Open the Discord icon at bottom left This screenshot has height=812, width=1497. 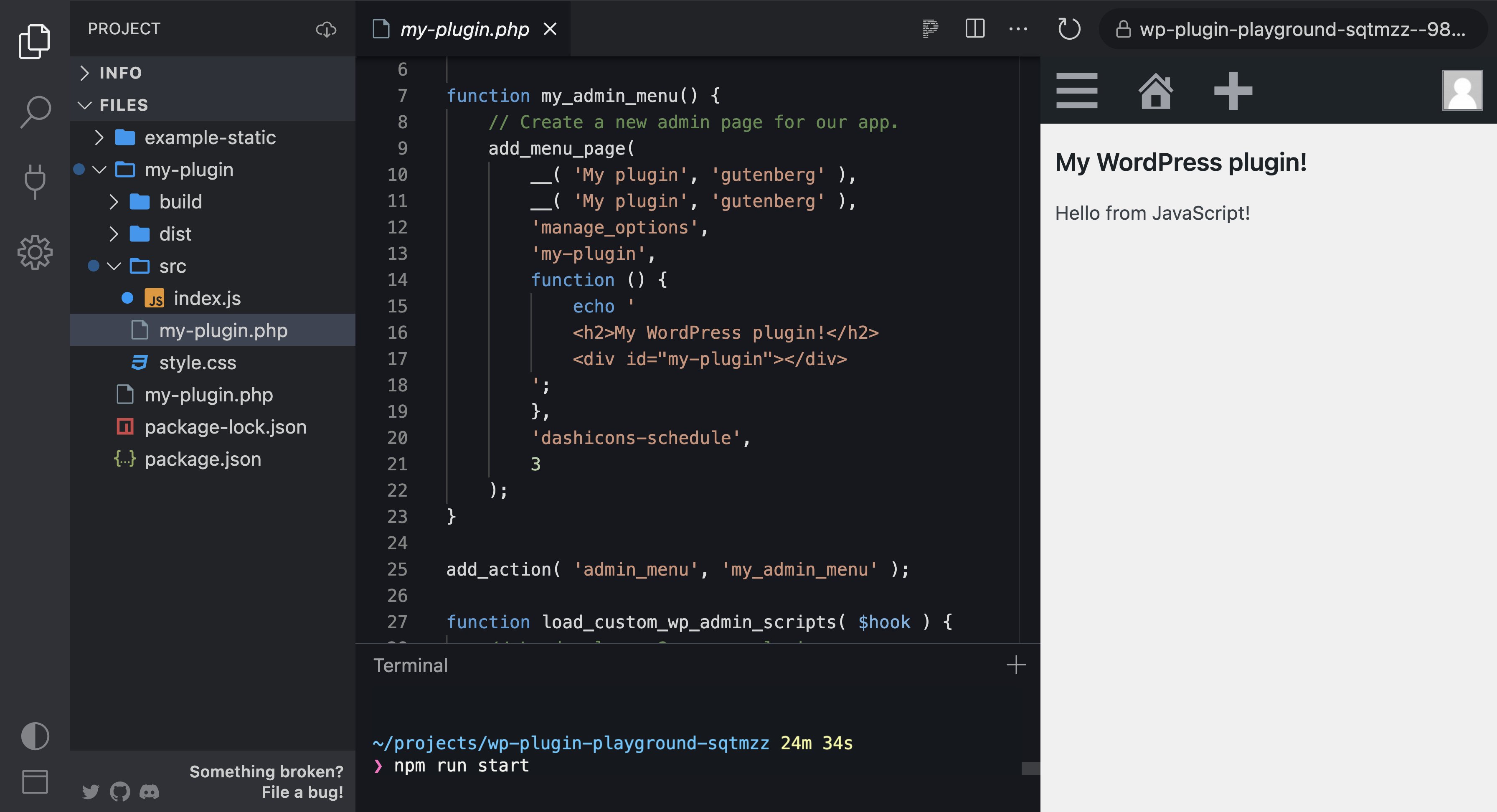coord(150,791)
